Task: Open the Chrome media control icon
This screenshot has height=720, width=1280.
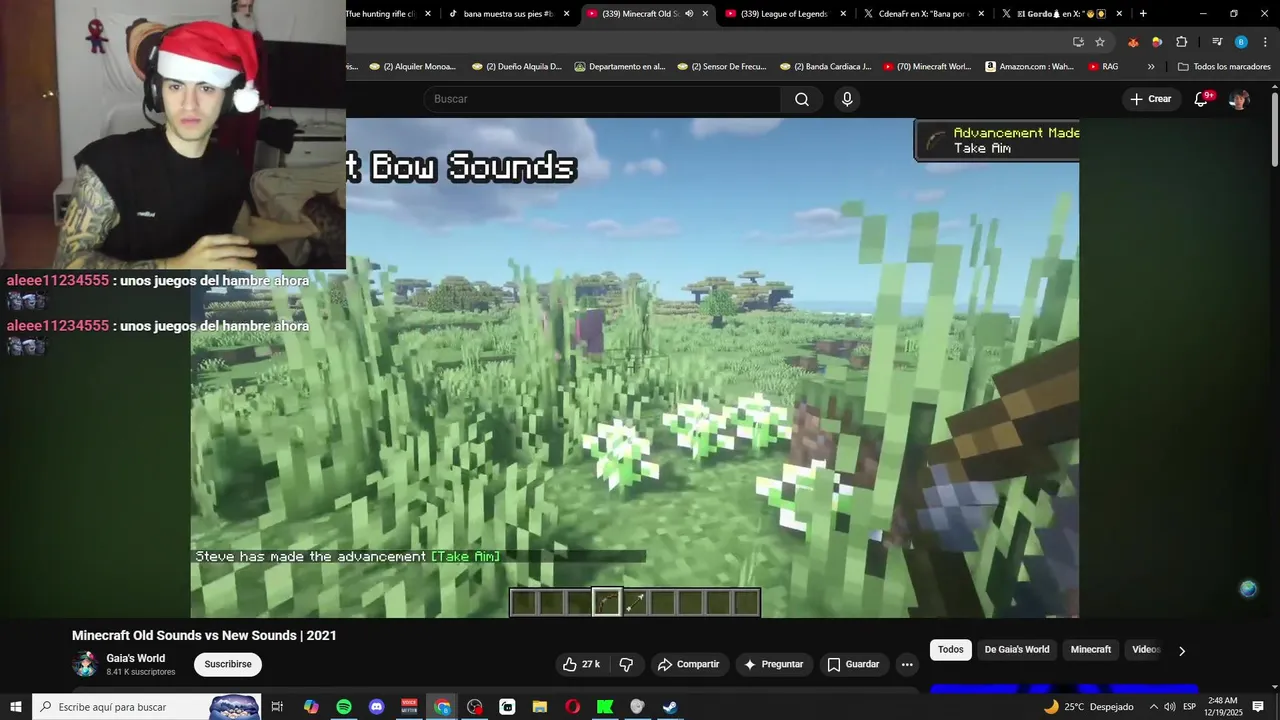Action: (1217, 42)
